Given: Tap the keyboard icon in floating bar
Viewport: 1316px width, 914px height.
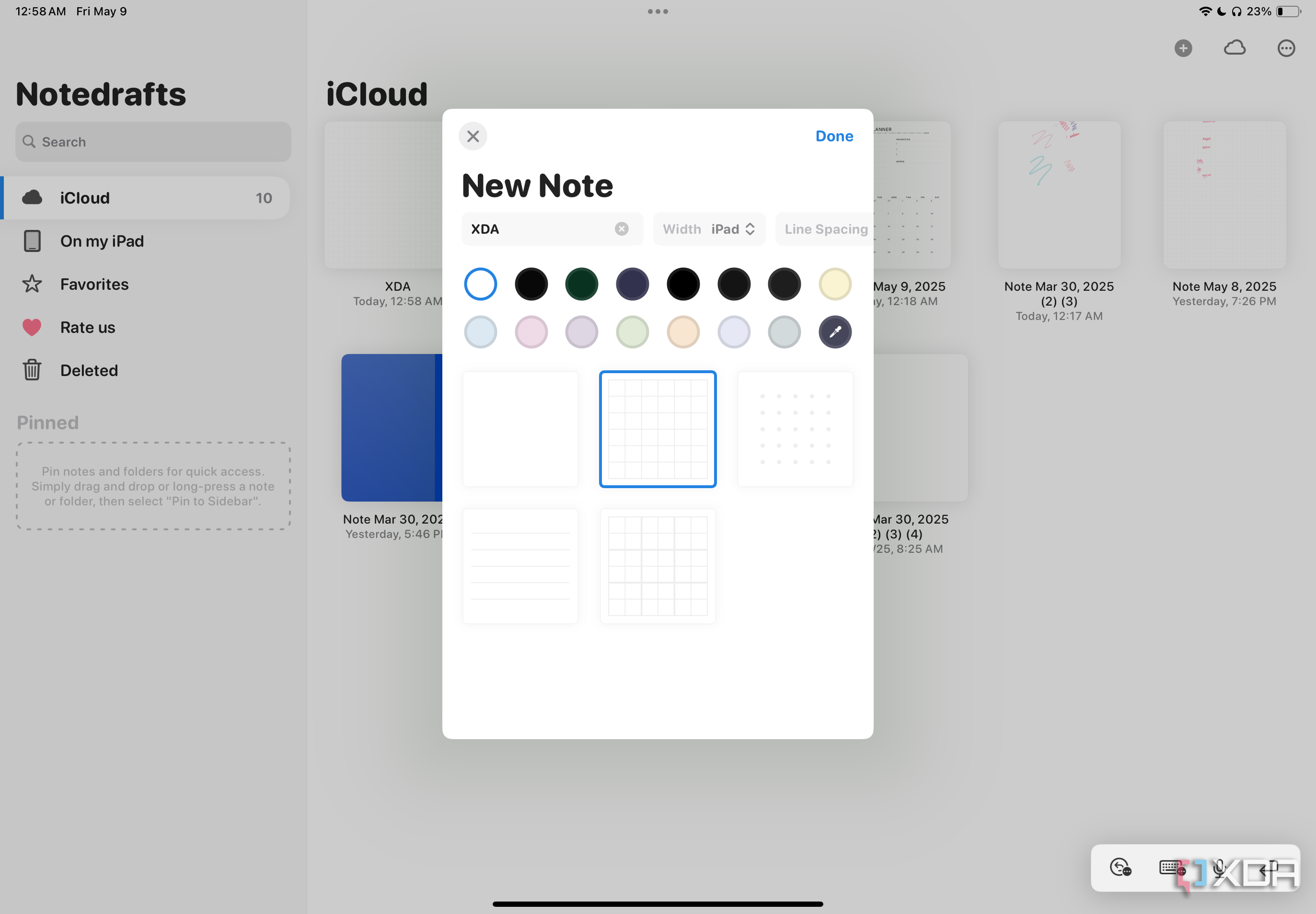Looking at the screenshot, I should (1171, 868).
